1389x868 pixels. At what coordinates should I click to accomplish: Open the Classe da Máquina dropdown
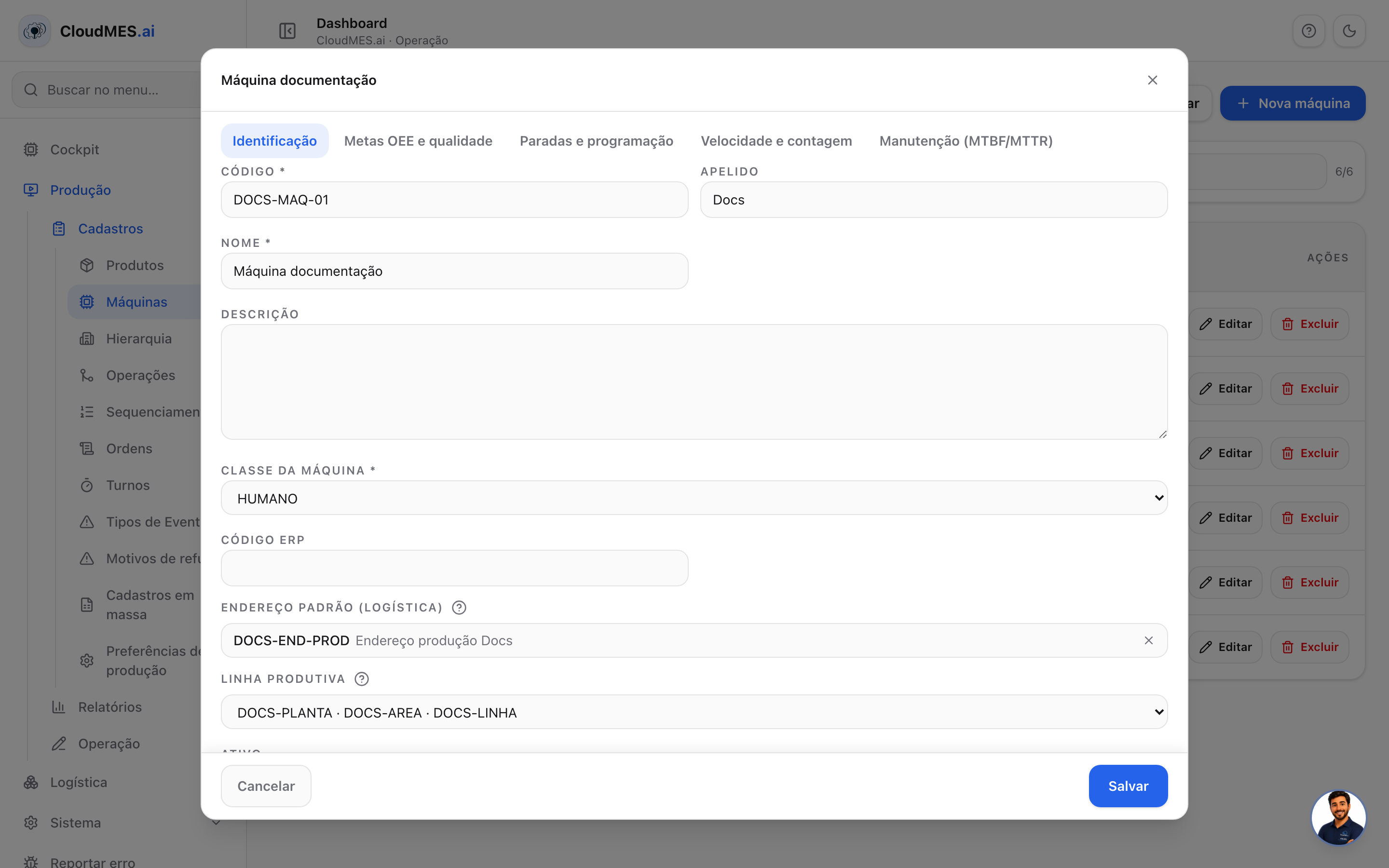694,498
